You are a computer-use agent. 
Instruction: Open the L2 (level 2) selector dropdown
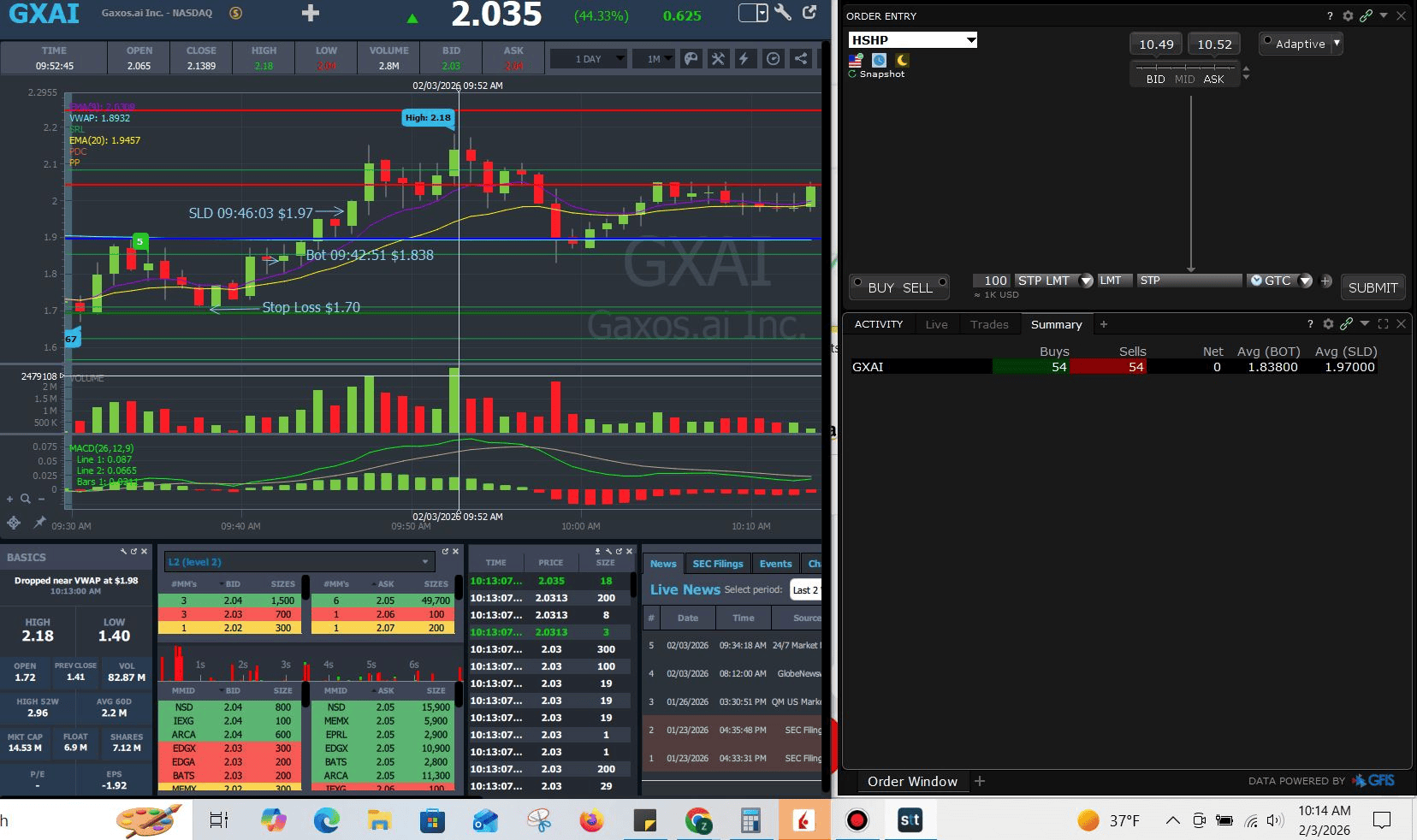pyautogui.click(x=299, y=562)
